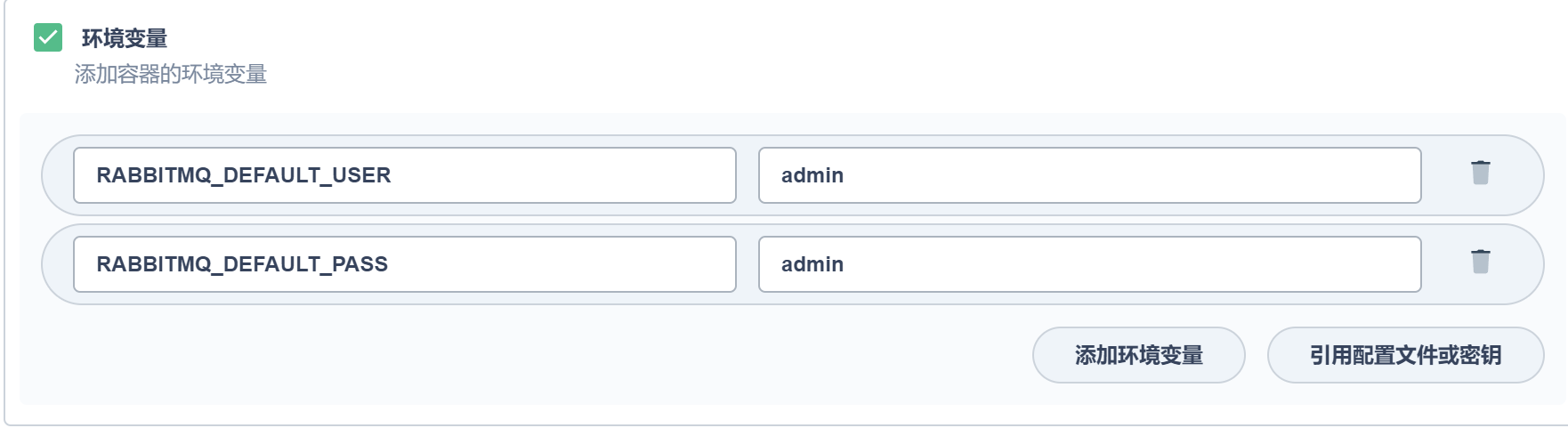
Task: Click the admin value for DEFAULT_PASS
Action: coord(812,264)
